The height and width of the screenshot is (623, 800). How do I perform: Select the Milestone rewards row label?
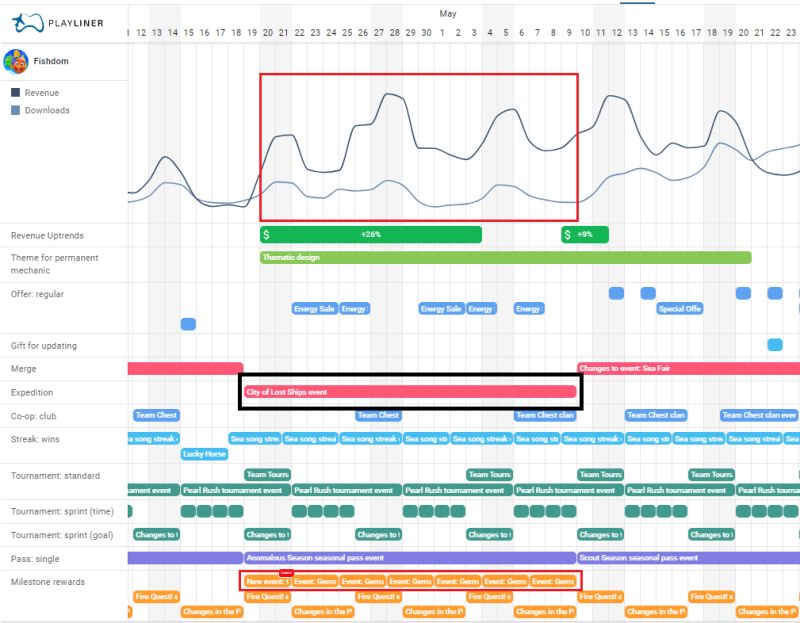pyautogui.click(x=47, y=582)
